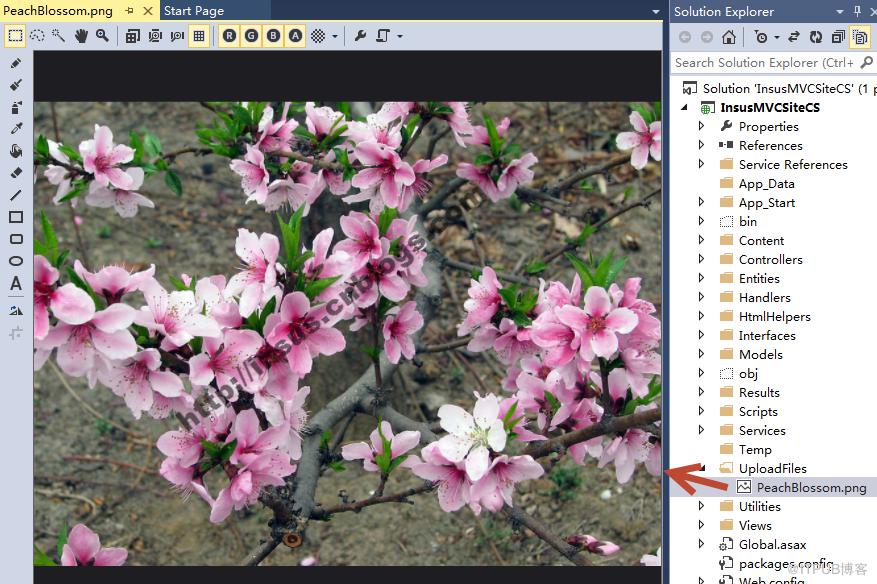
Task: Select the Text tool
Action: [16, 284]
